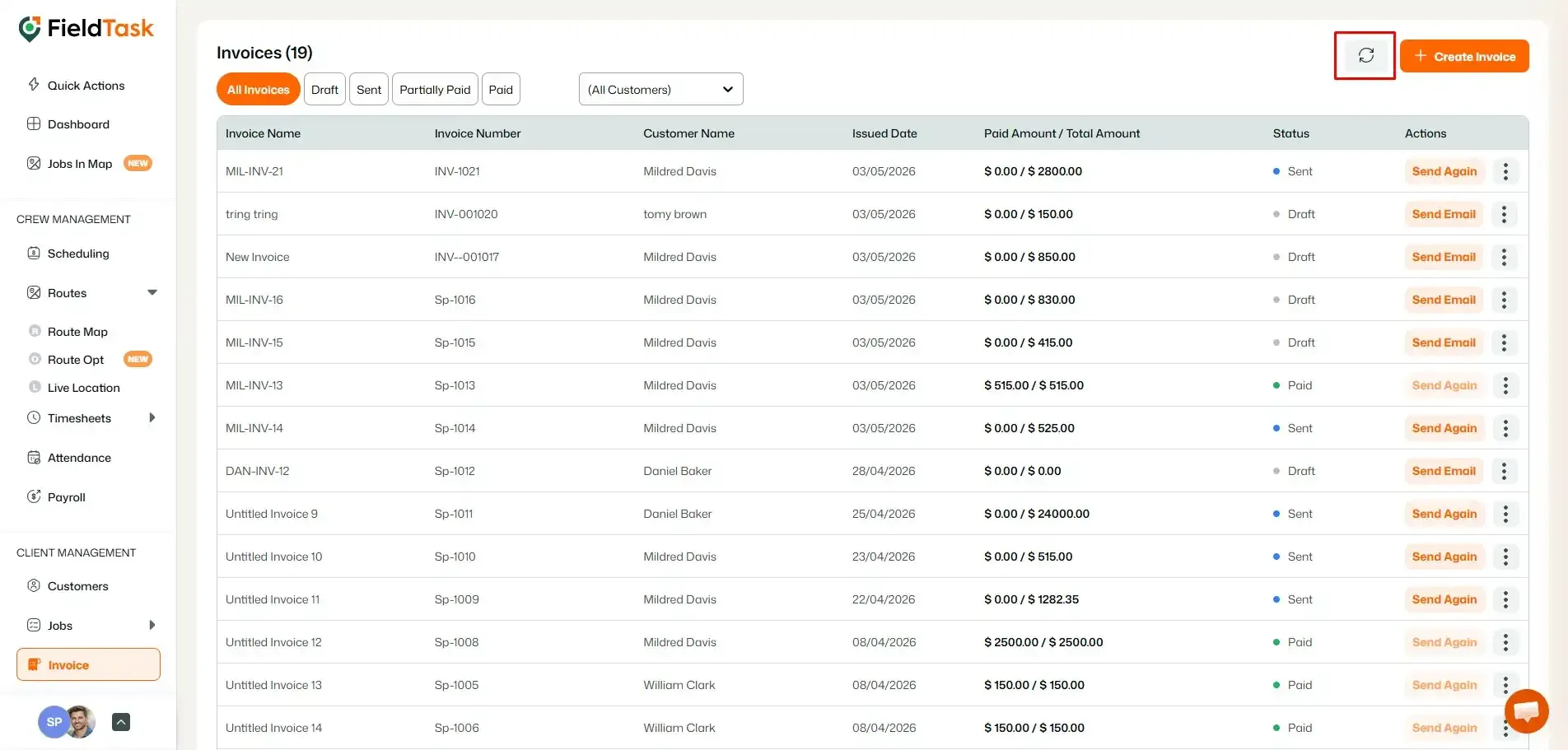Open the chat support bubble
The width and height of the screenshot is (1568, 750).
pyautogui.click(x=1526, y=710)
